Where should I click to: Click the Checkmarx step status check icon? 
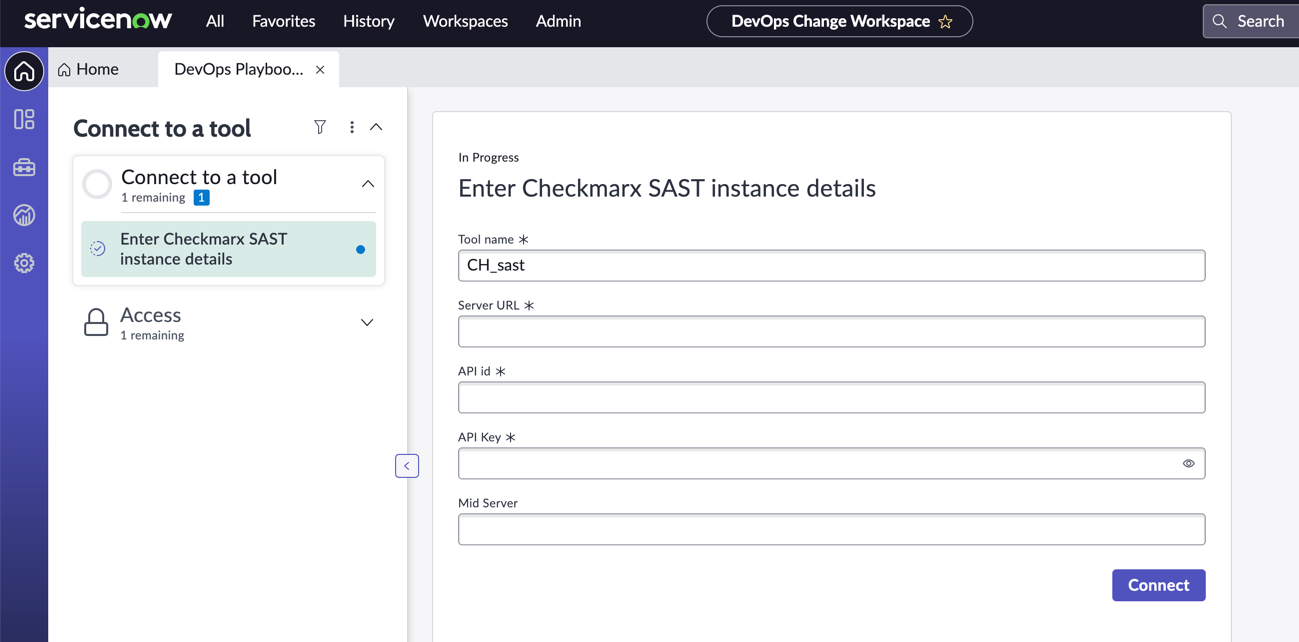[x=98, y=248]
